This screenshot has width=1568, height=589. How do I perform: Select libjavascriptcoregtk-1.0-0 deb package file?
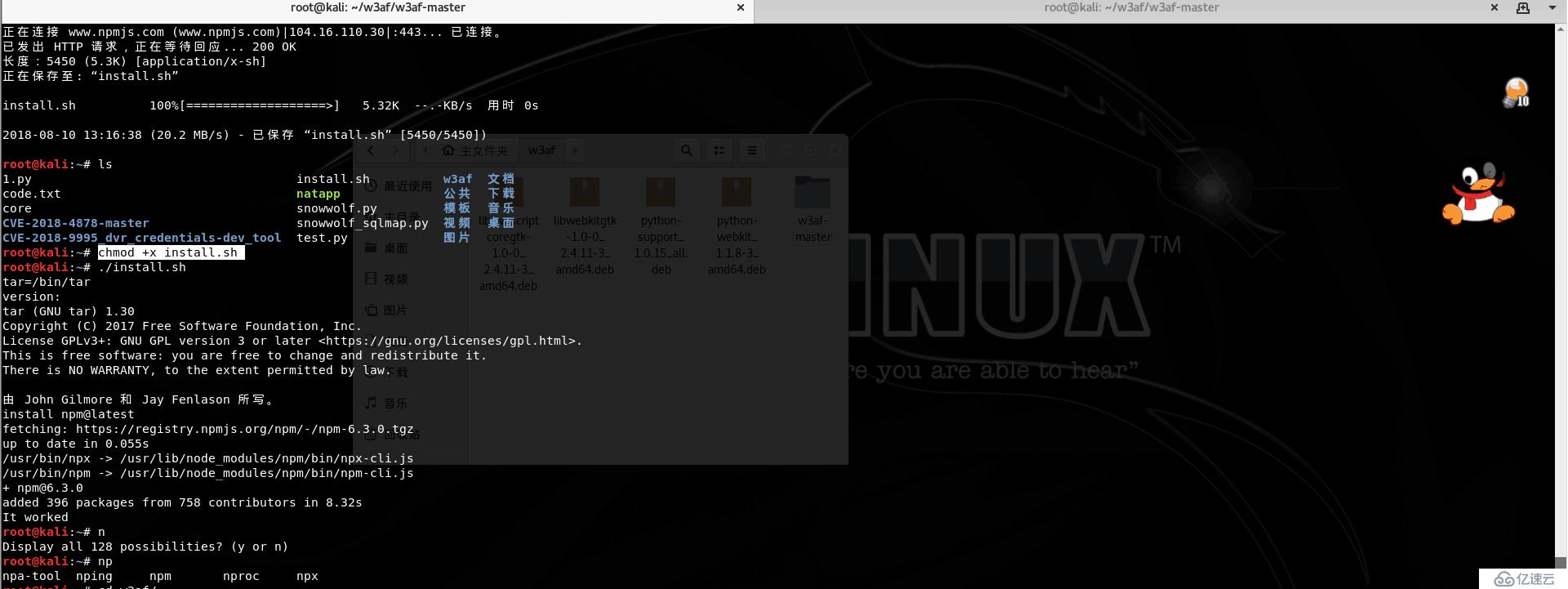508,234
